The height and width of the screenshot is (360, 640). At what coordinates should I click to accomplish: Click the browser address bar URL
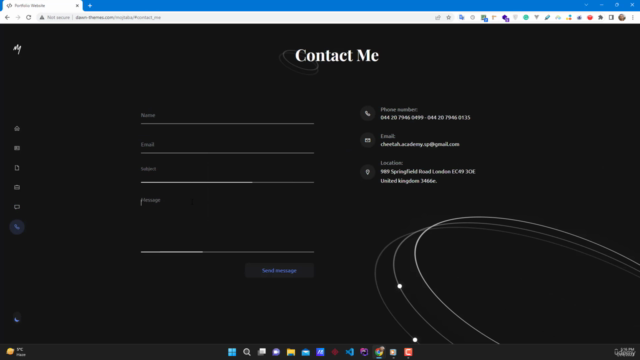click(x=118, y=17)
